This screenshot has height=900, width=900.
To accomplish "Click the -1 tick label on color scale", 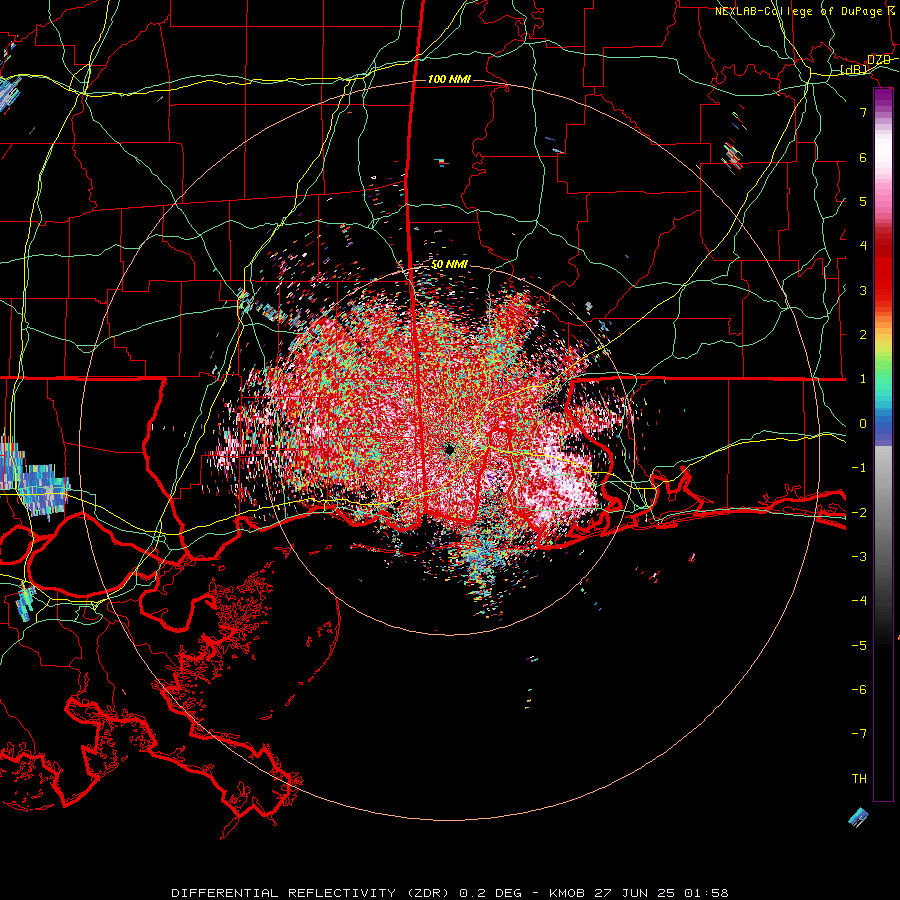I will pyautogui.click(x=859, y=467).
